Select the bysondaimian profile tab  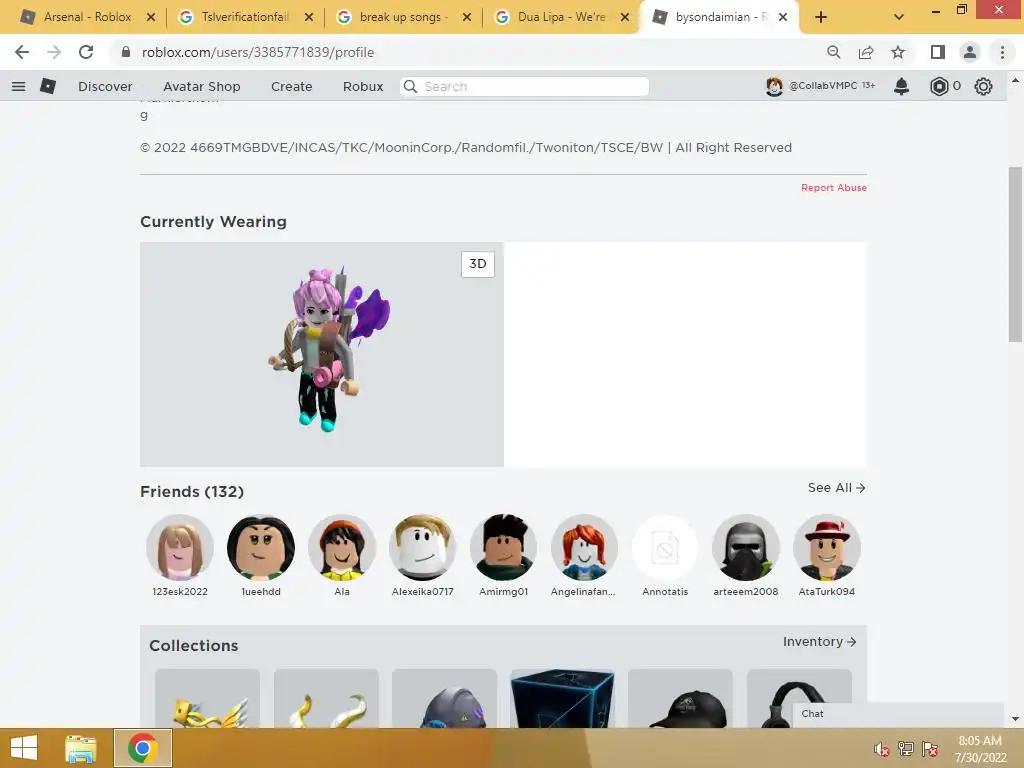718,17
